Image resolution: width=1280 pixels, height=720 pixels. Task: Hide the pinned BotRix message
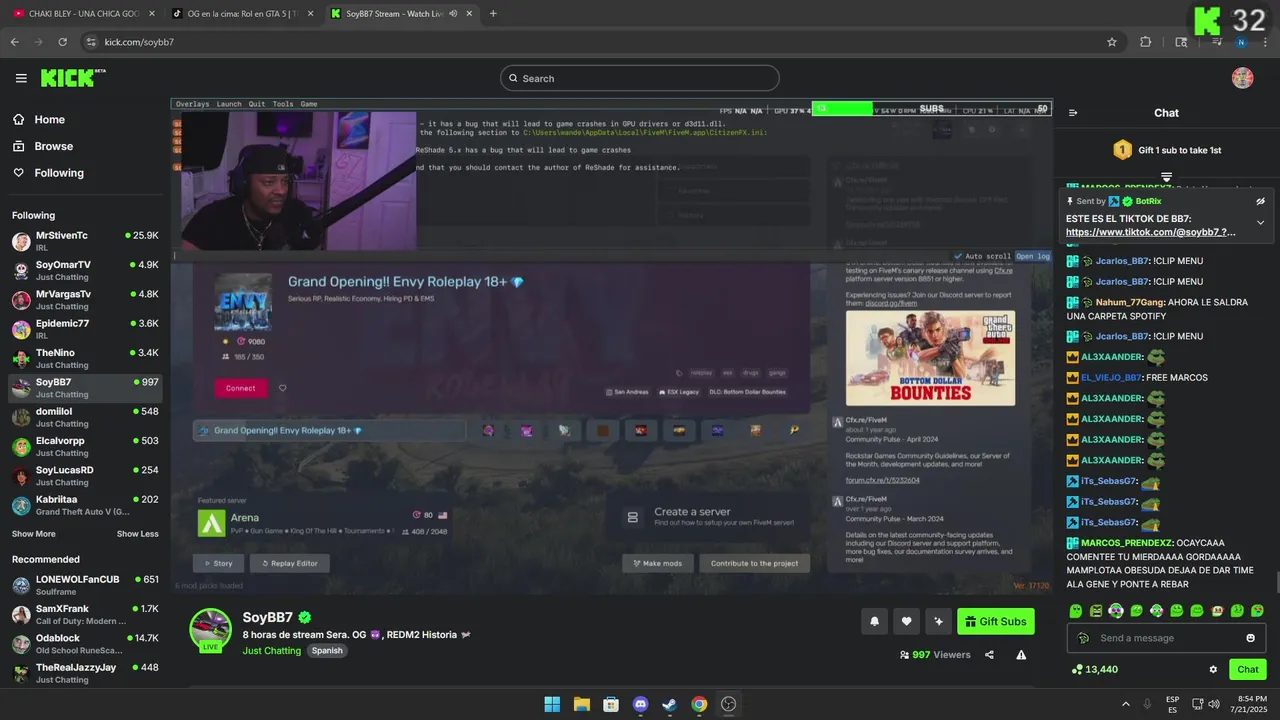tap(1260, 201)
